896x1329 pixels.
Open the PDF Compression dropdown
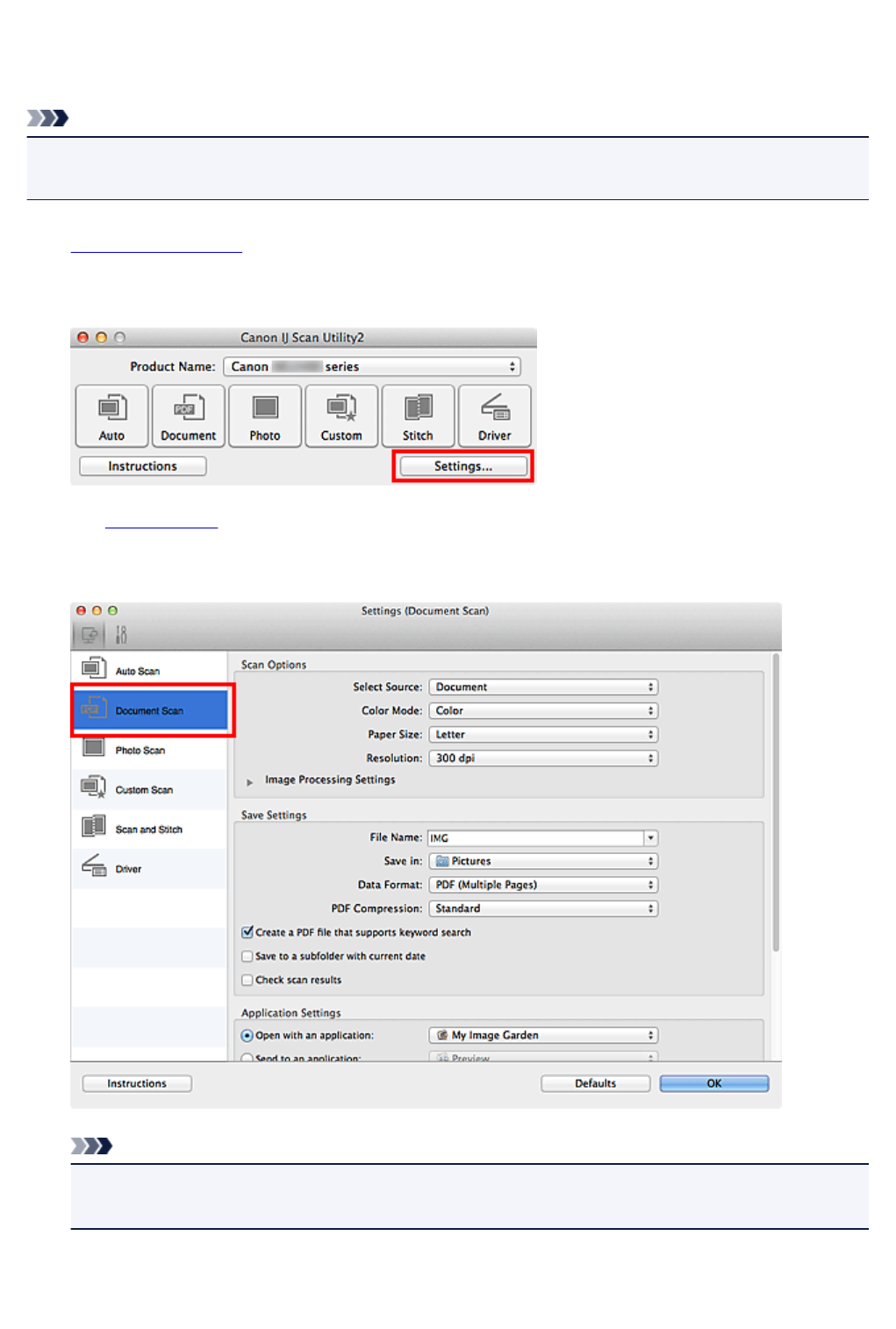(543, 909)
